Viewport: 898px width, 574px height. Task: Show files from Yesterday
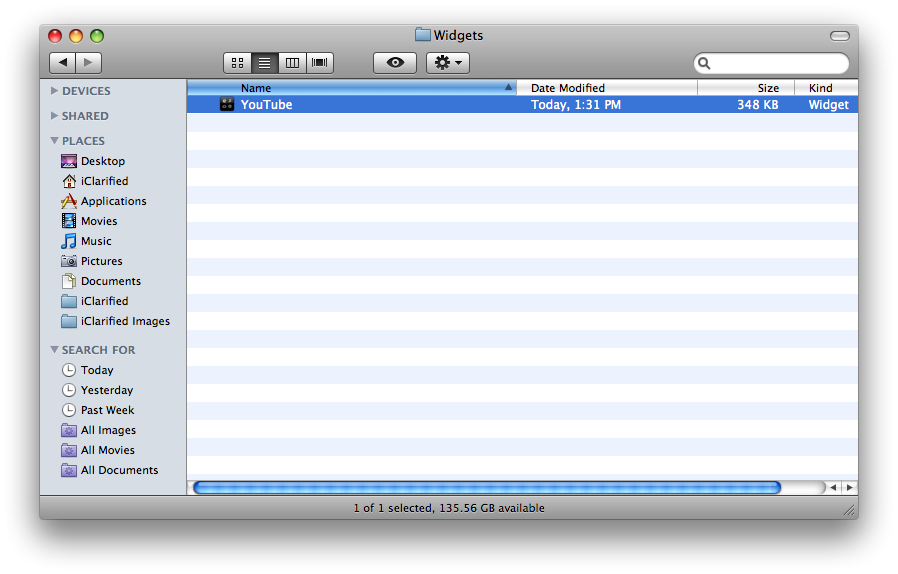coord(97,390)
